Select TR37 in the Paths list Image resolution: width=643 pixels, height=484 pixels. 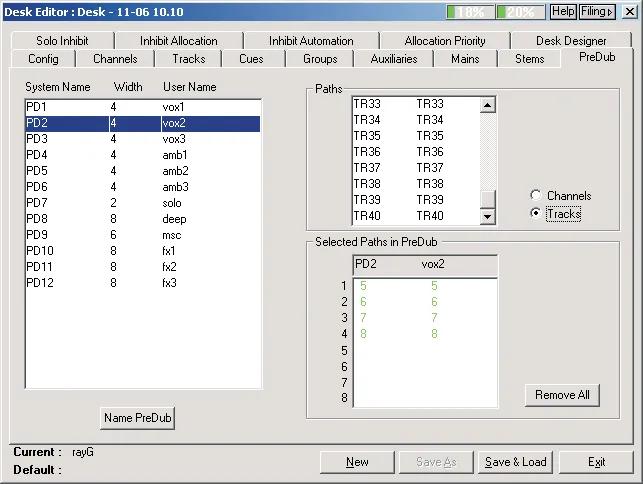[x=416, y=168]
